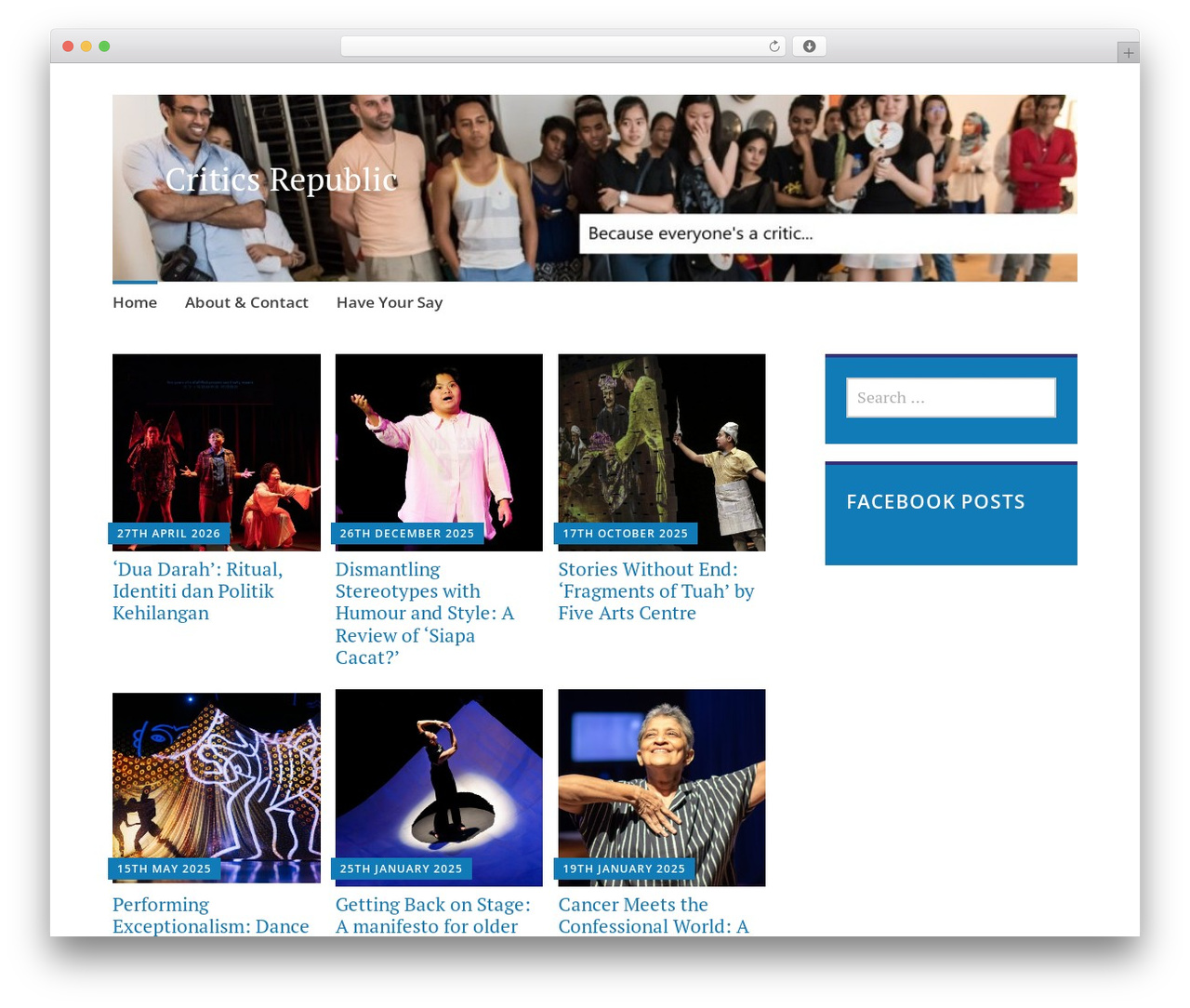The image size is (1190, 1008).
Task: Click the 27TH APRIL 2026 date badge
Action: [168, 534]
